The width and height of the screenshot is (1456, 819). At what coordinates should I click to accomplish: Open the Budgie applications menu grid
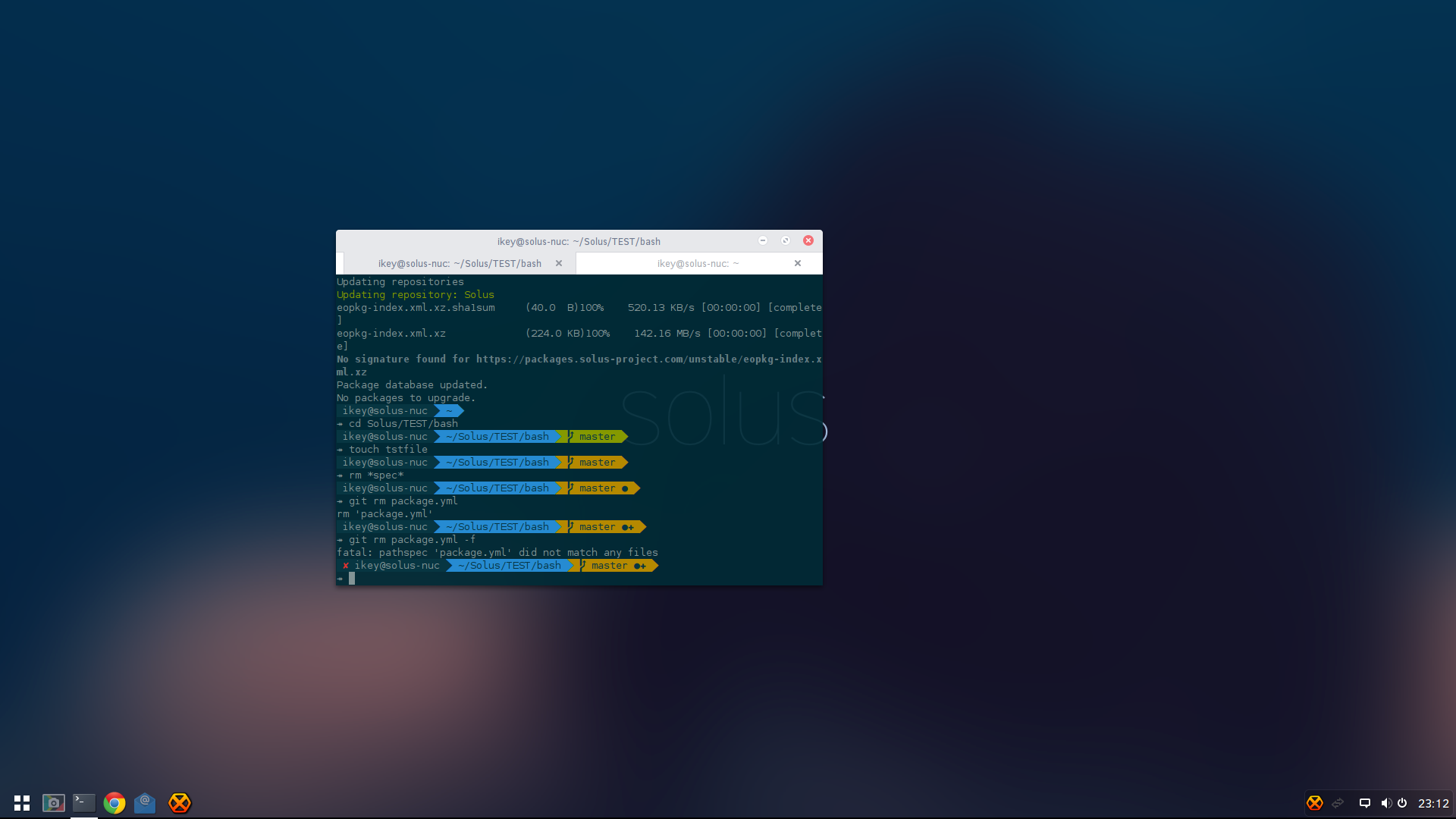tap(22, 803)
